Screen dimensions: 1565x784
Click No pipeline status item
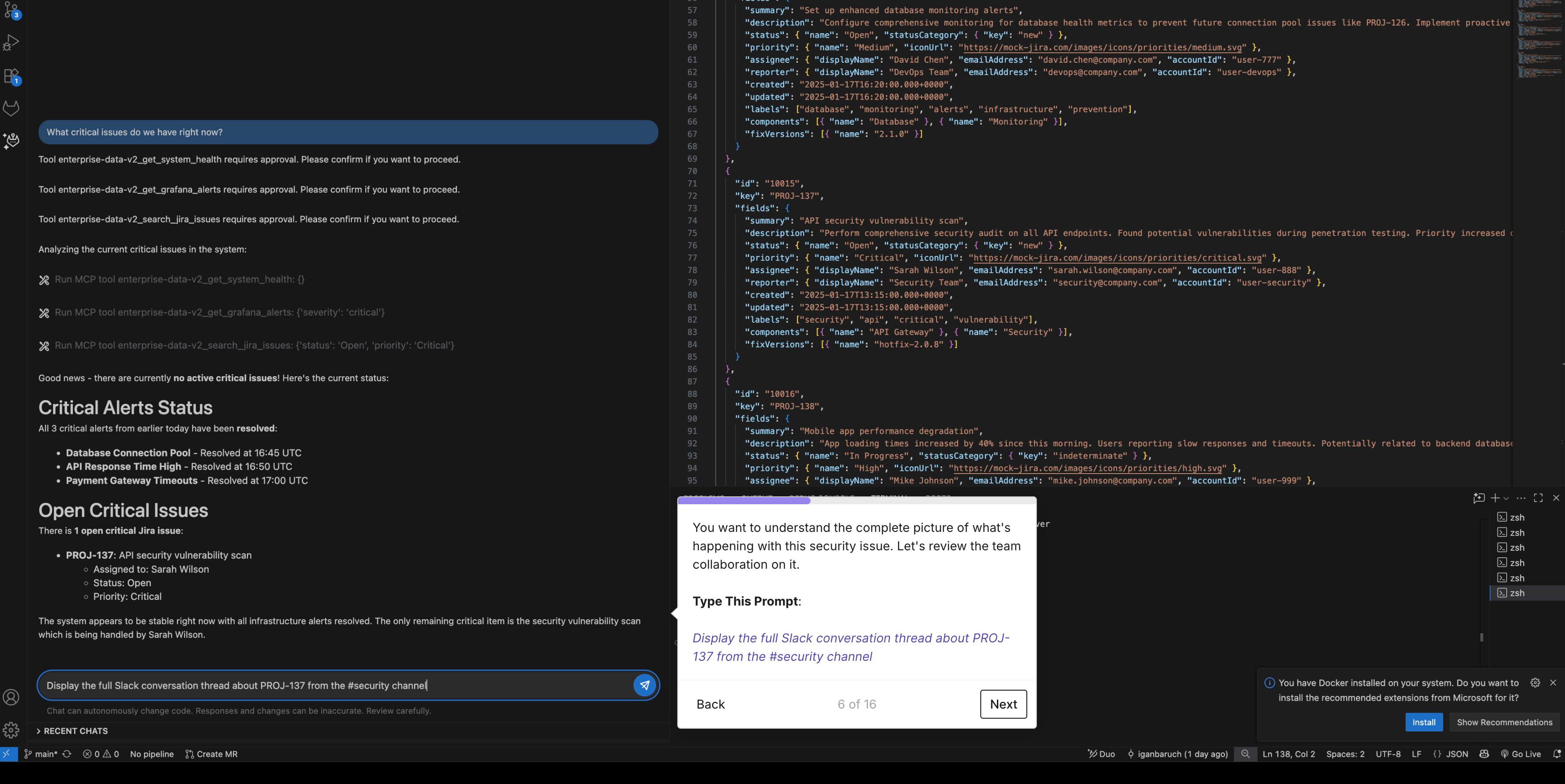[152, 754]
